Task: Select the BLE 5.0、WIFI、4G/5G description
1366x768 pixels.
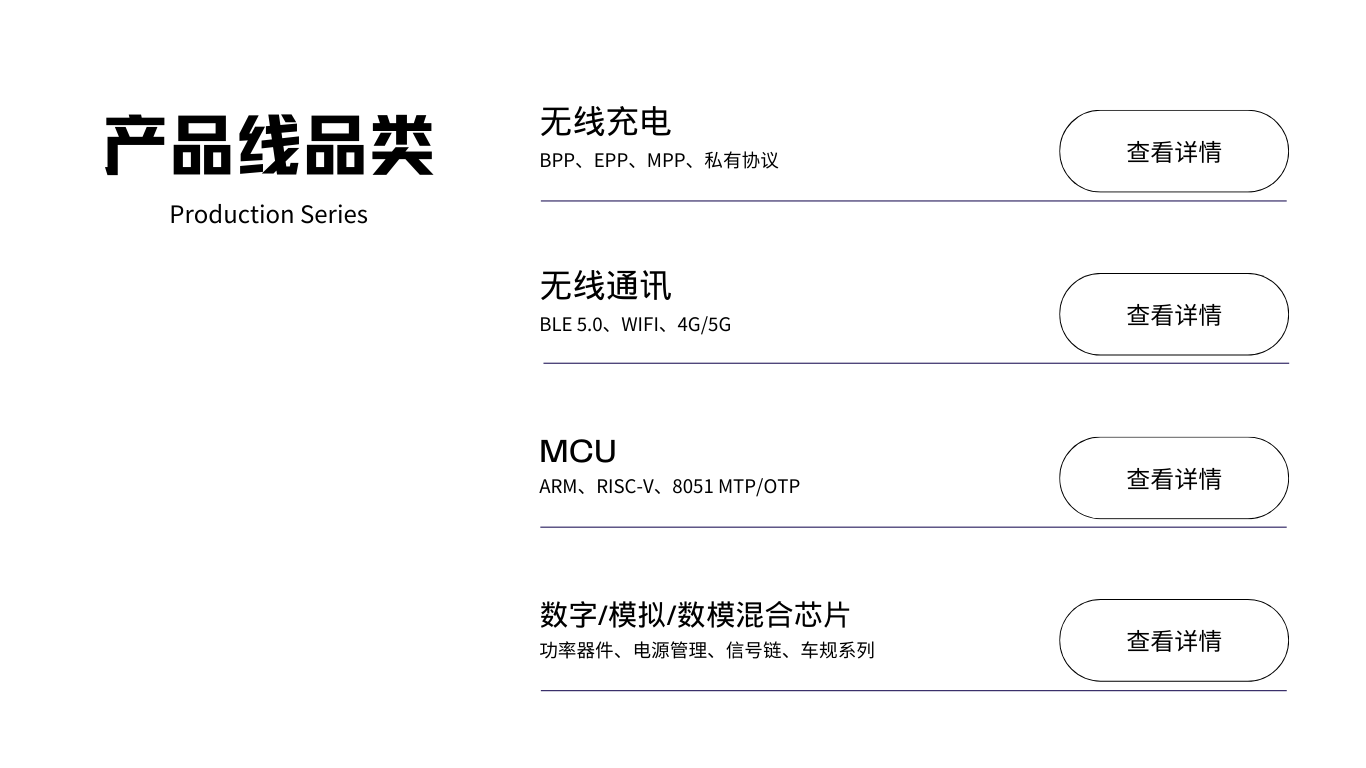Action: [x=635, y=324]
